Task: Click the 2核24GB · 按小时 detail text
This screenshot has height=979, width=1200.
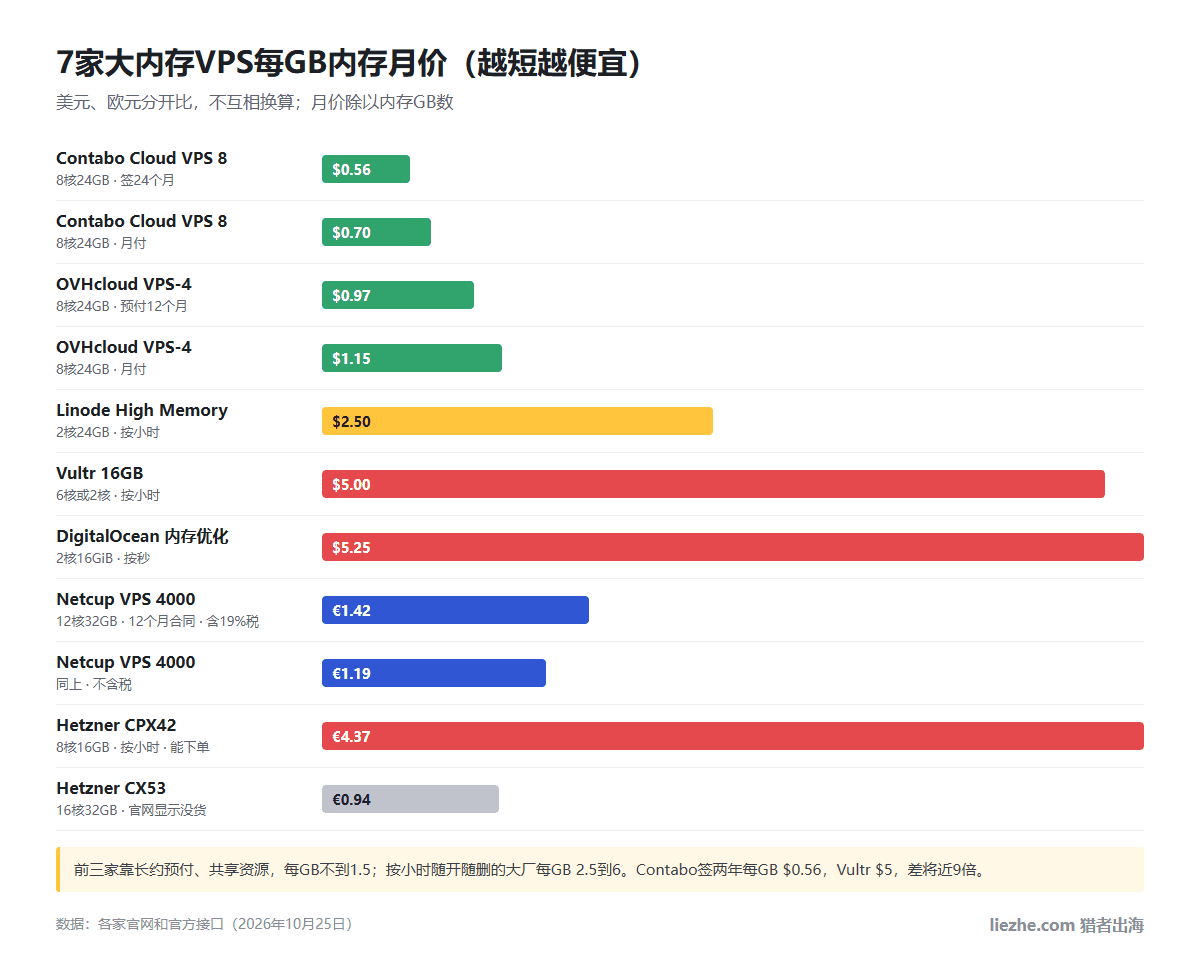Action: pos(108,432)
